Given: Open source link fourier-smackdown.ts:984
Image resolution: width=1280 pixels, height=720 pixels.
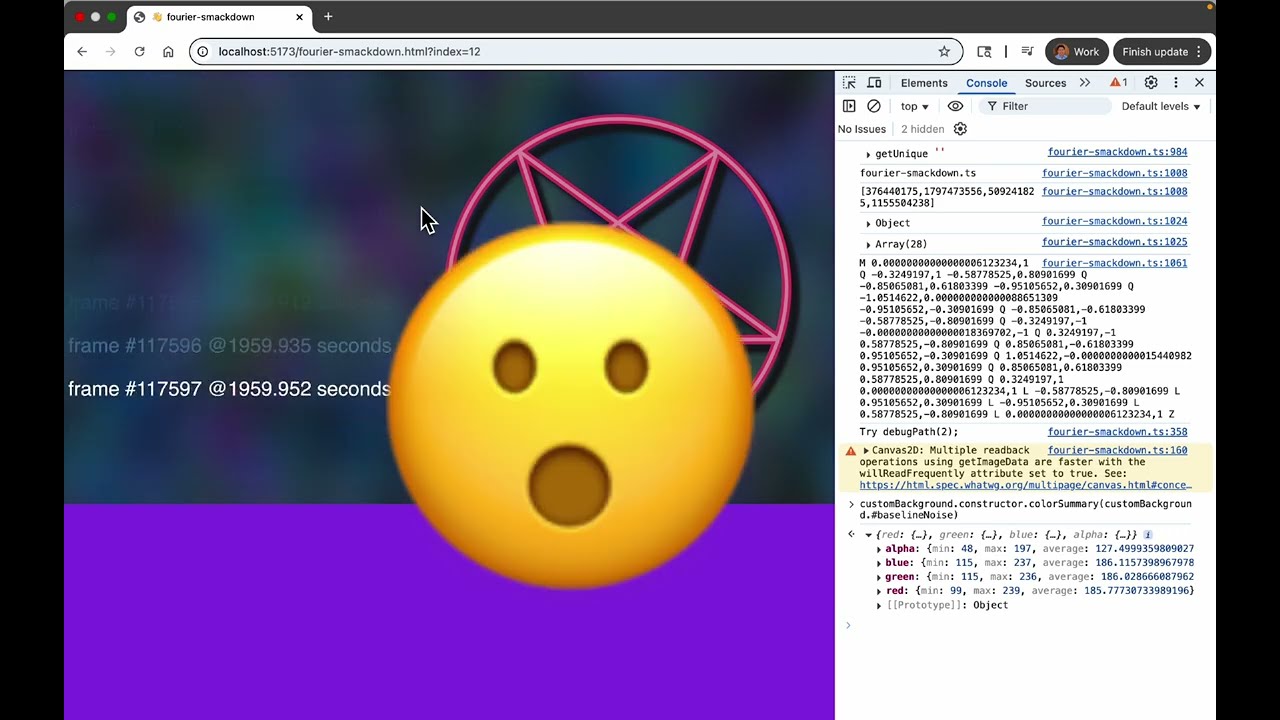Looking at the screenshot, I should tap(1117, 153).
